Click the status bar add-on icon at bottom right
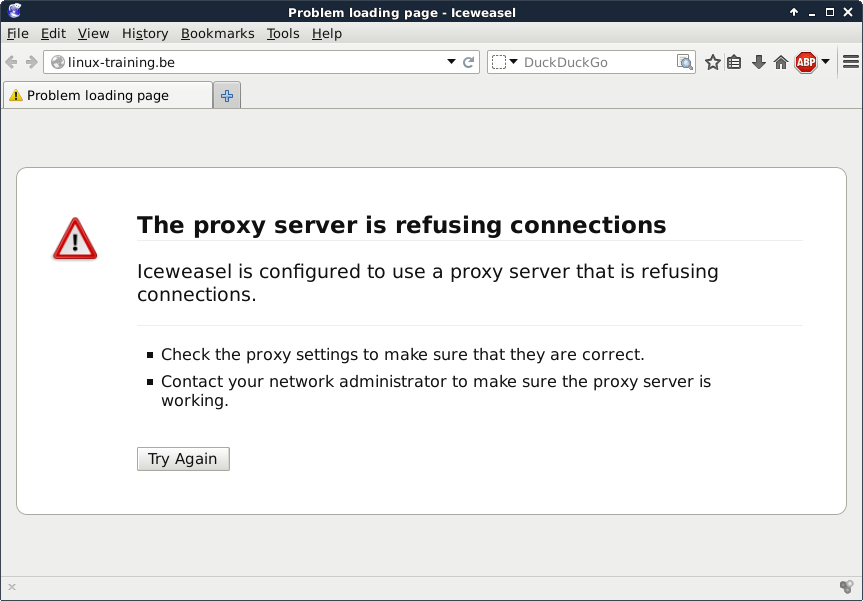Viewport: 863px width, 601px height. point(846,587)
